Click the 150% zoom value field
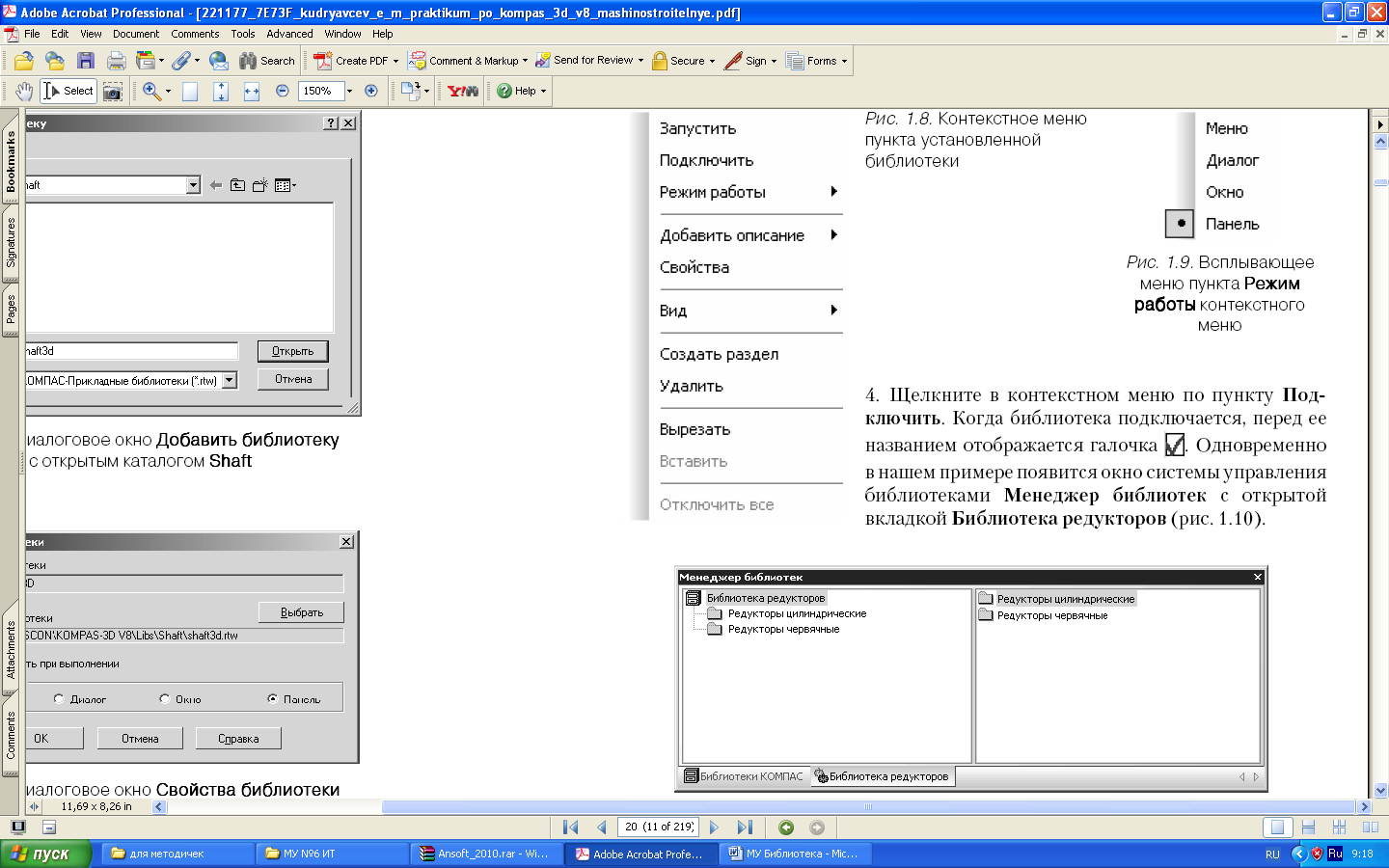This screenshot has width=1389, height=868. [321, 91]
